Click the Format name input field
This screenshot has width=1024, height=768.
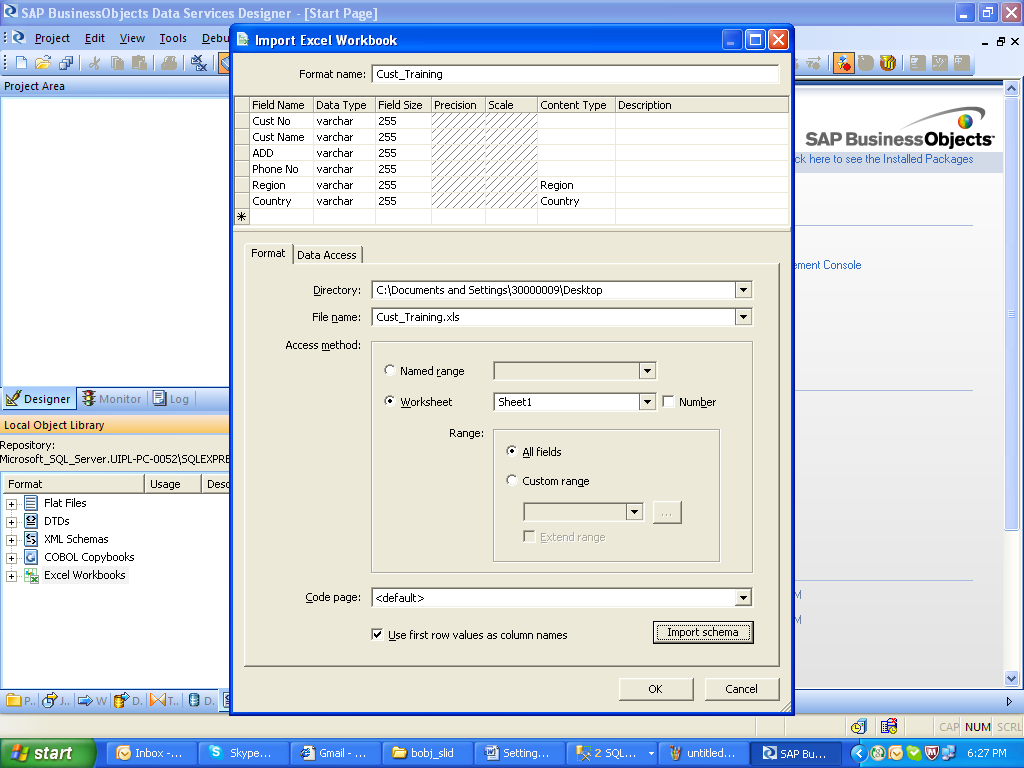point(575,74)
